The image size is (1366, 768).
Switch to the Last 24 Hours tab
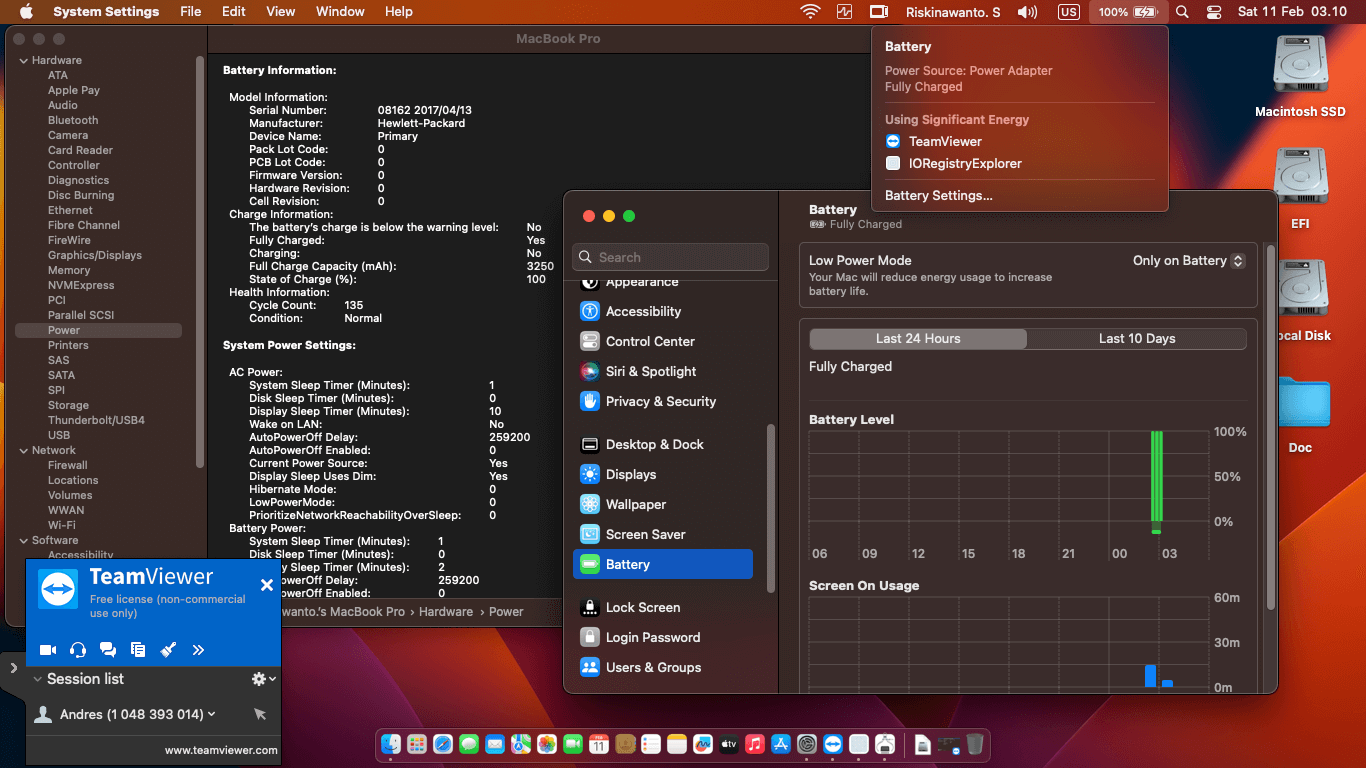[918, 339]
